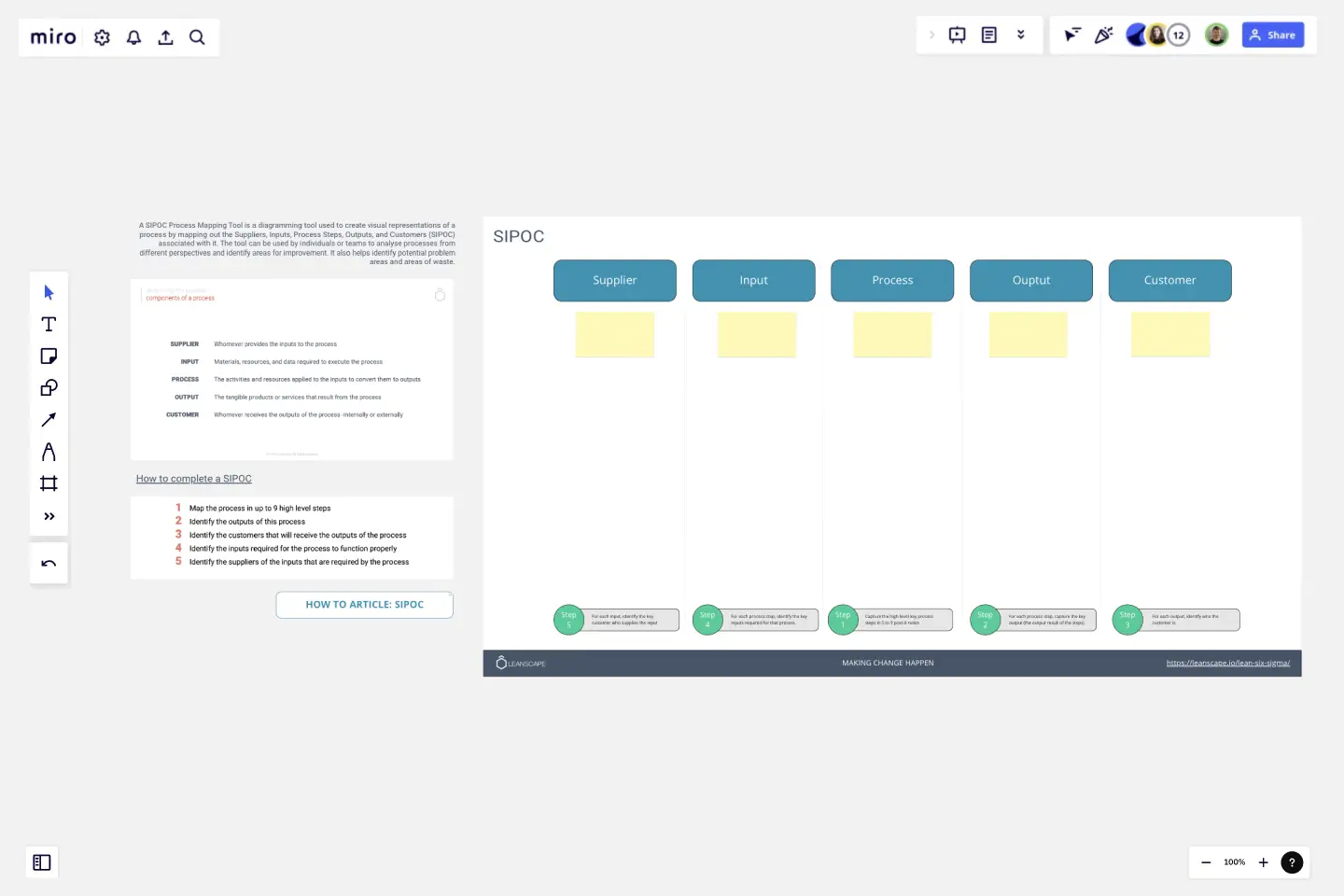Expand the collapsed panel arrow near presentation icons
The image size is (1344, 896).
click(931, 35)
